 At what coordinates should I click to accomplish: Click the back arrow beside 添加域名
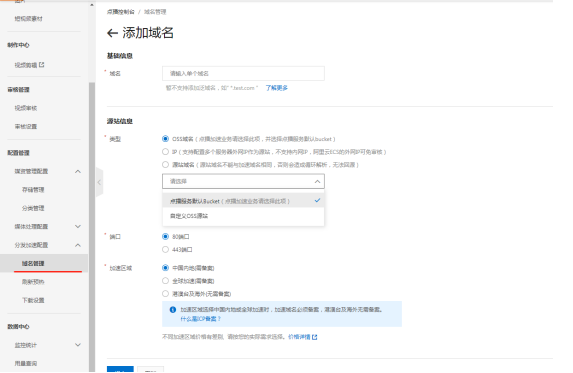[112, 33]
